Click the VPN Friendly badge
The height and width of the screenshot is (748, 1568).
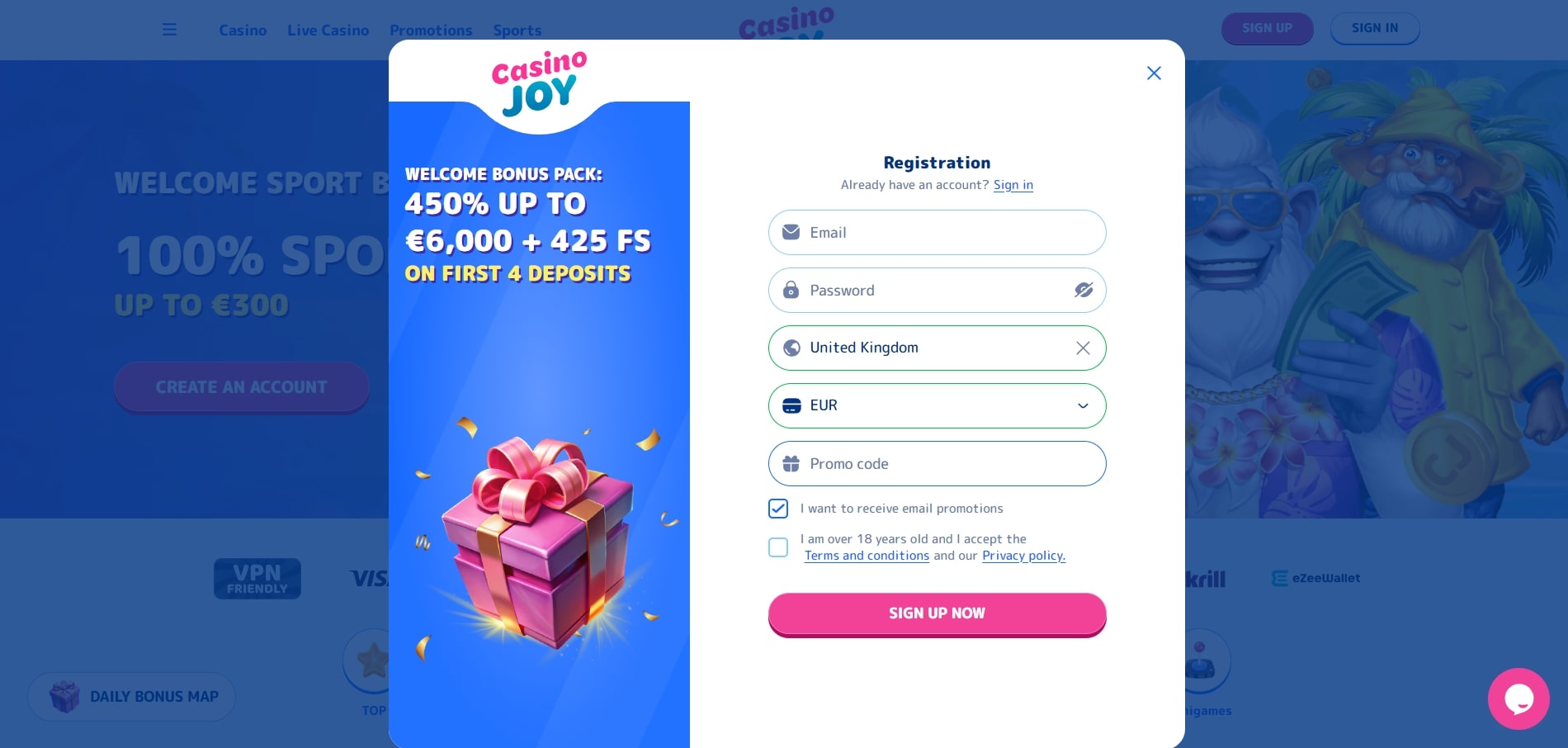pos(257,579)
